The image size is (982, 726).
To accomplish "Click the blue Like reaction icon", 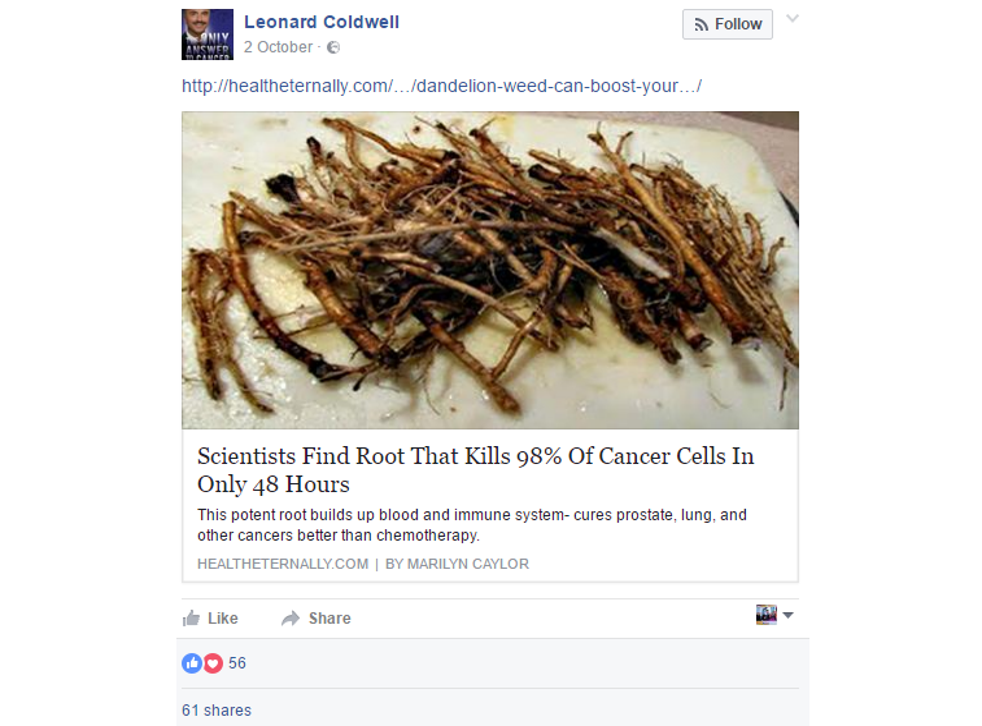I will click(191, 663).
